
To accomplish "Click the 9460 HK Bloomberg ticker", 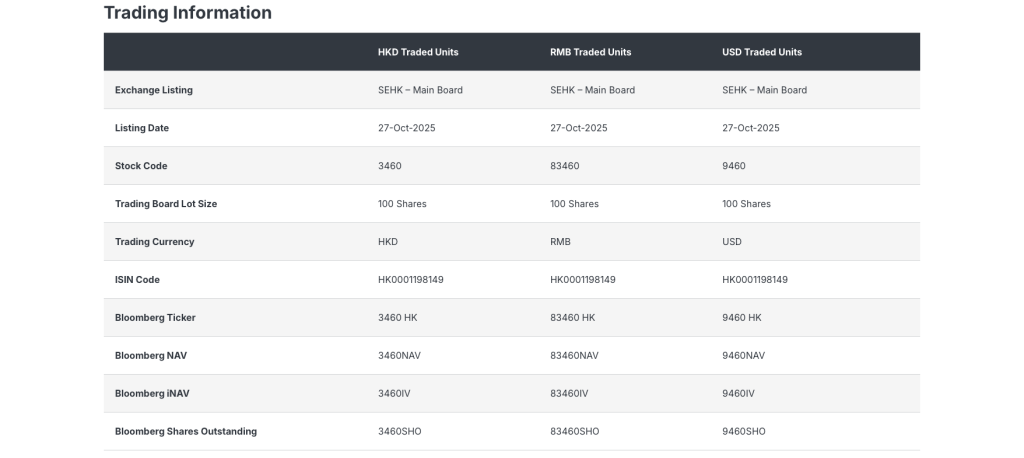I will point(742,318).
